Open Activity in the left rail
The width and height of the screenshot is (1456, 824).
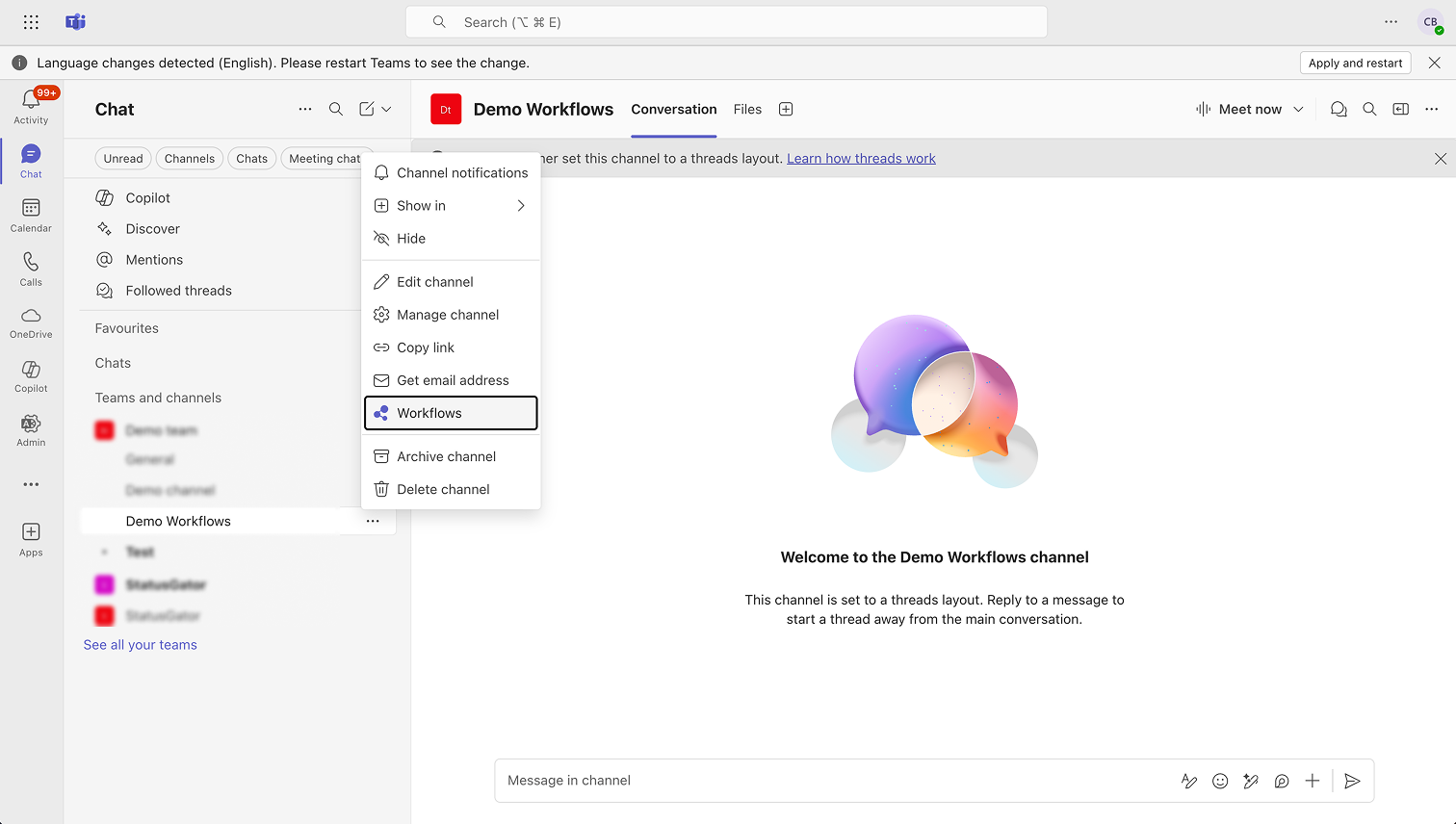point(31,106)
